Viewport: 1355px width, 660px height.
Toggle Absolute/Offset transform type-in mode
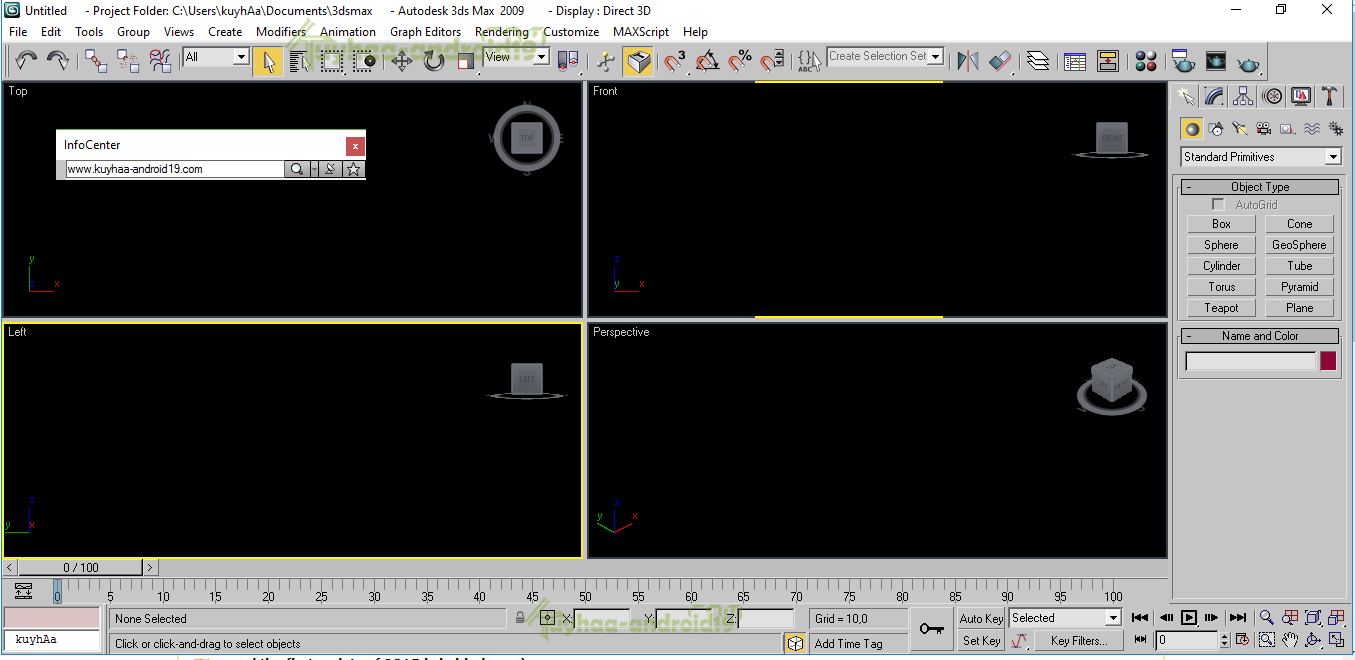(x=547, y=618)
